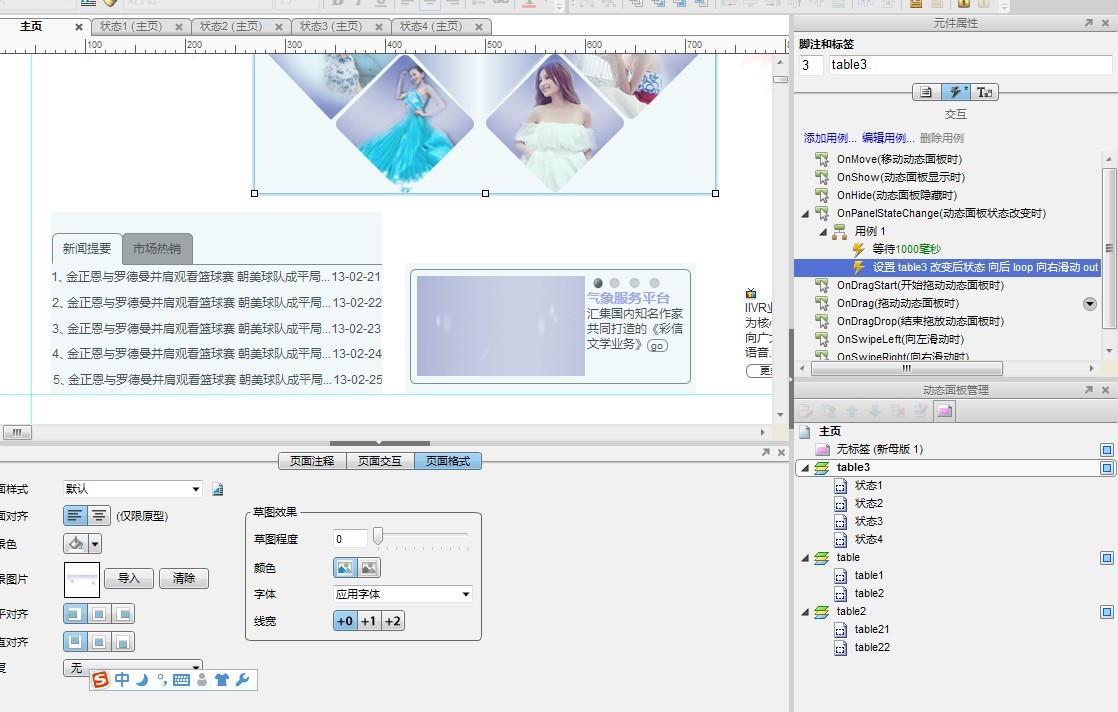Toggle table3 visibility square in panel manager
This screenshot has height=712, width=1118.
pyautogui.click(x=1107, y=468)
